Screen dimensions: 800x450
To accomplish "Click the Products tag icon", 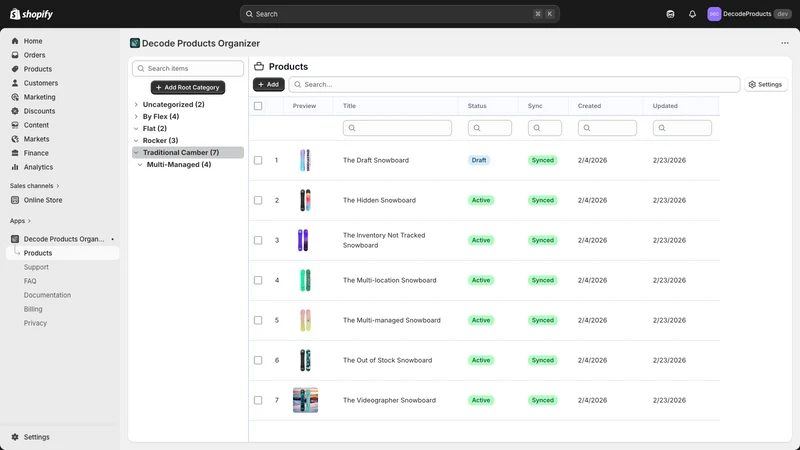I will point(15,69).
